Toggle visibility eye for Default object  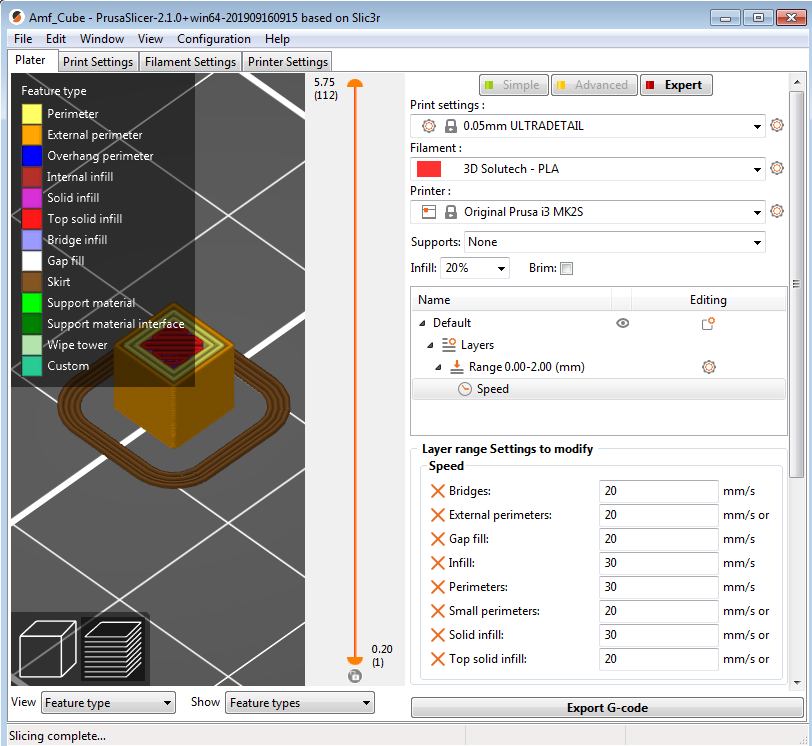[x=623, y=323]
